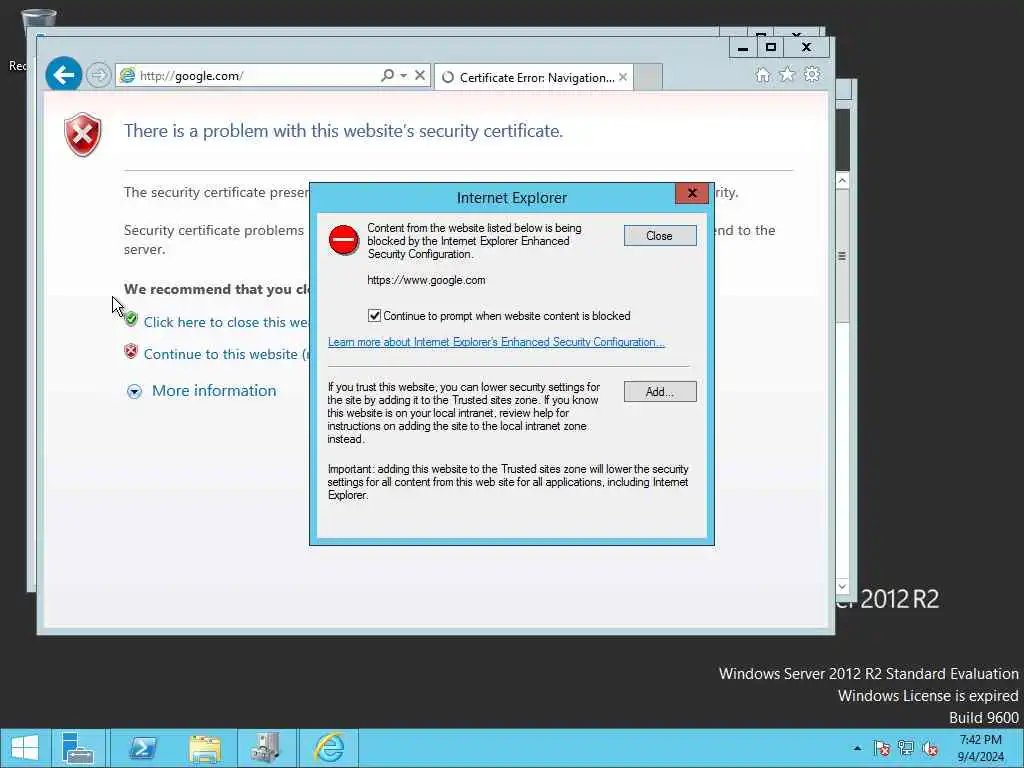1024x768 pixels.
Task: Click here to close this webpage link
Action: click(x=225, y=322)
